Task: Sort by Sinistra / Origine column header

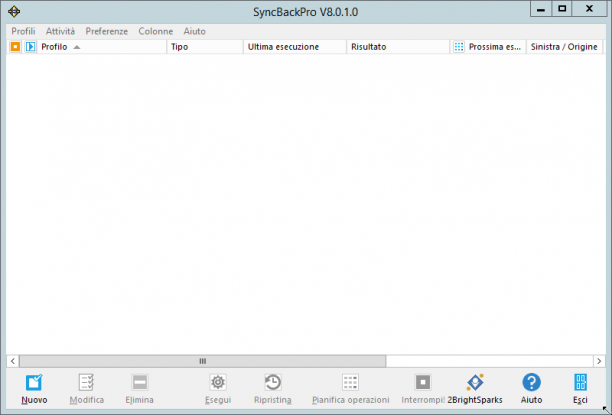Action: 564,47
